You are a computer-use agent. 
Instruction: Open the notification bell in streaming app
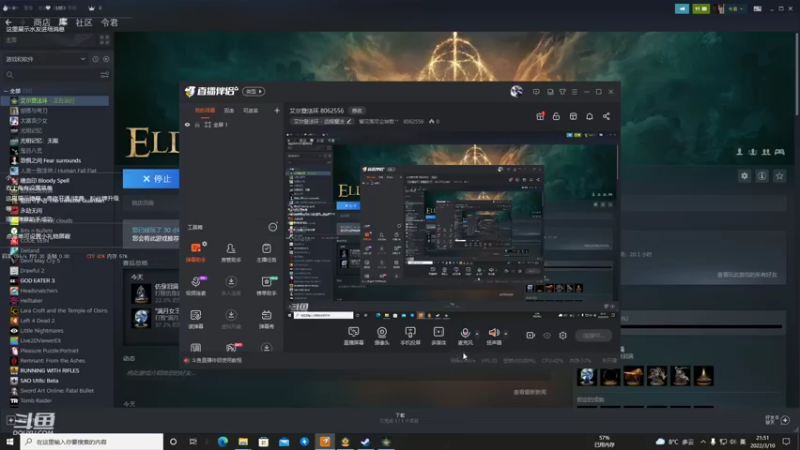point(589,116)
